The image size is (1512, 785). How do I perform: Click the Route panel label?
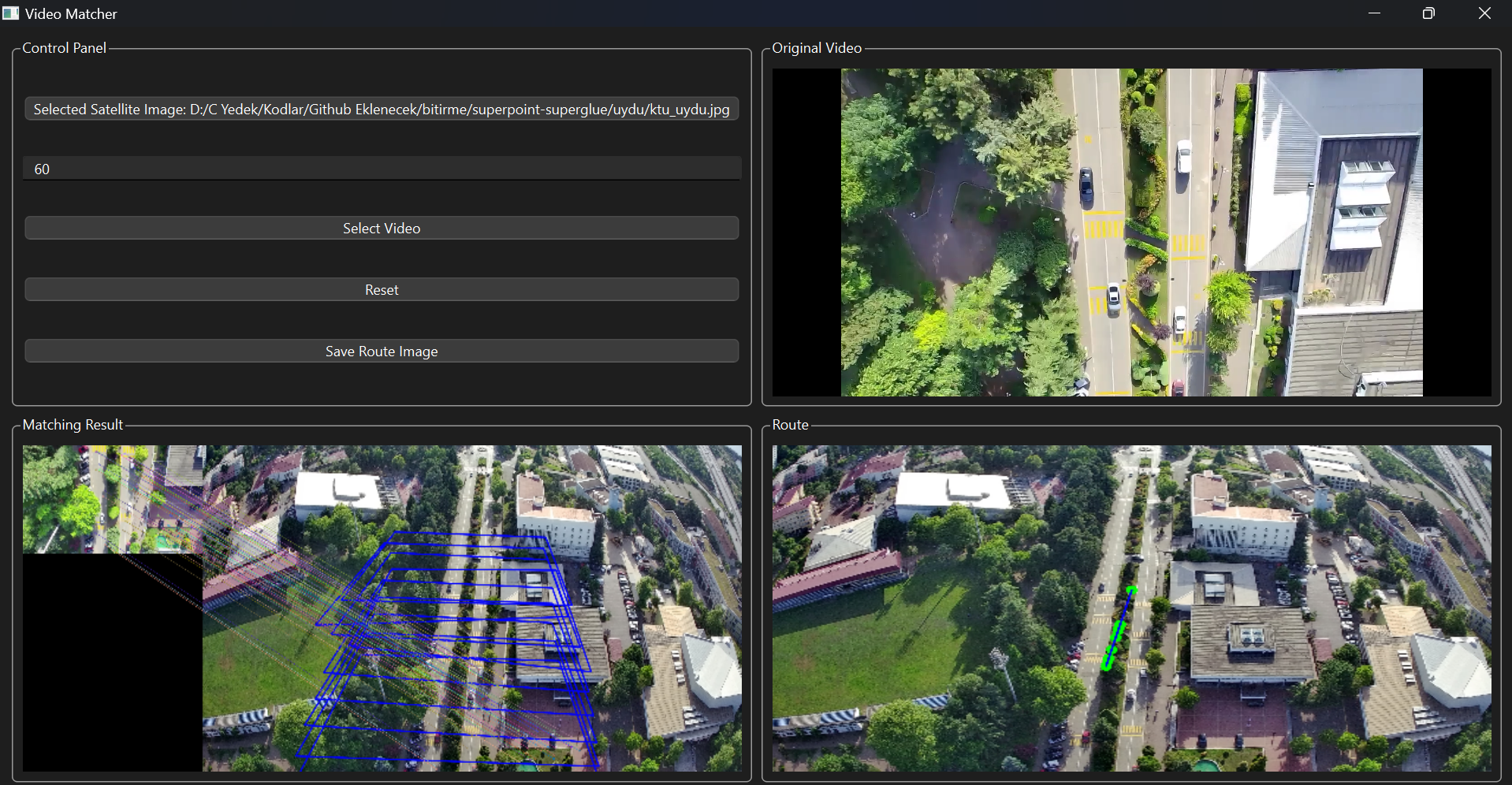click(791, 425)
